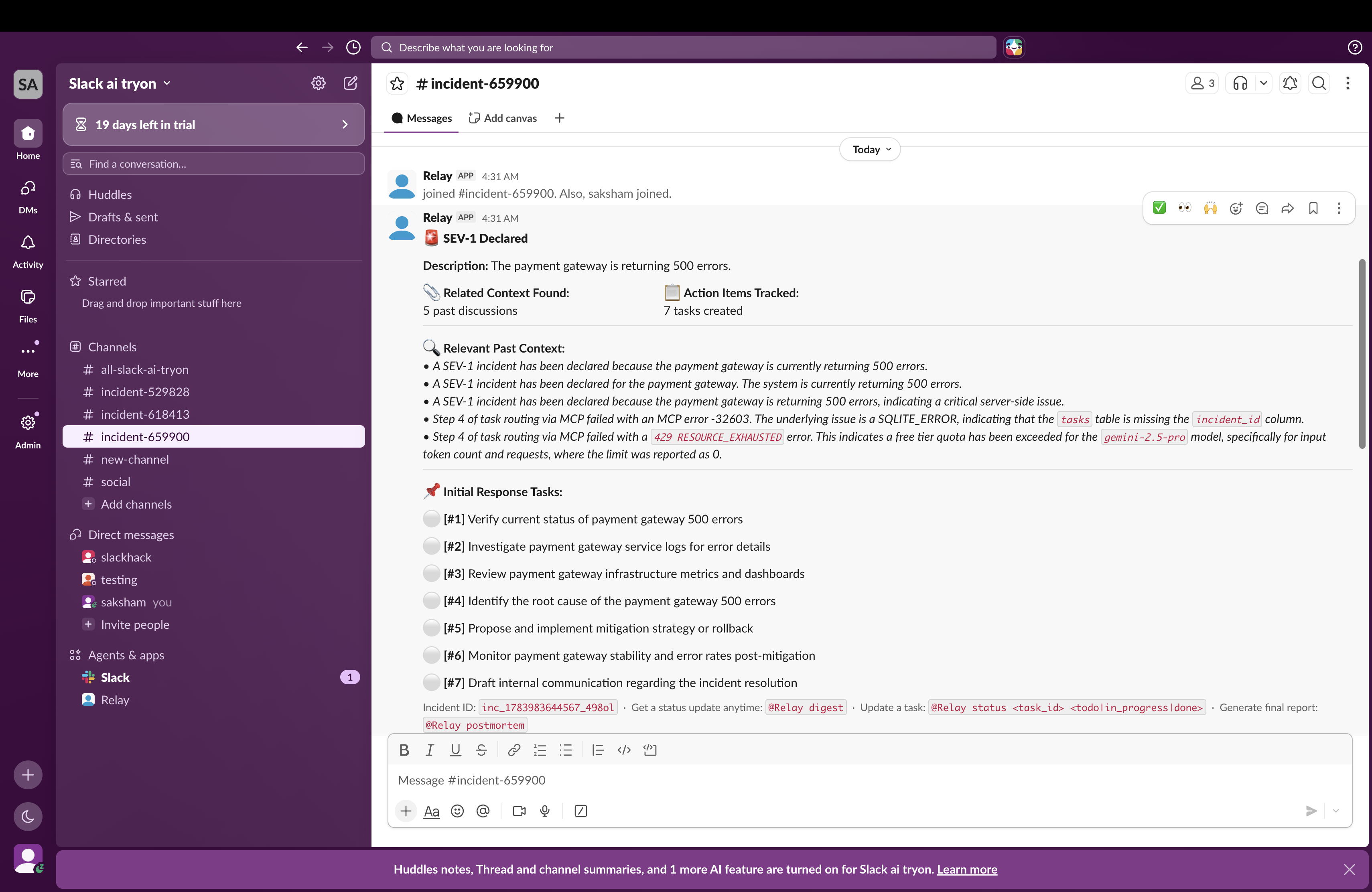Open DMs in the left rail
The image size is (1372, 892).
click(28, 197)
